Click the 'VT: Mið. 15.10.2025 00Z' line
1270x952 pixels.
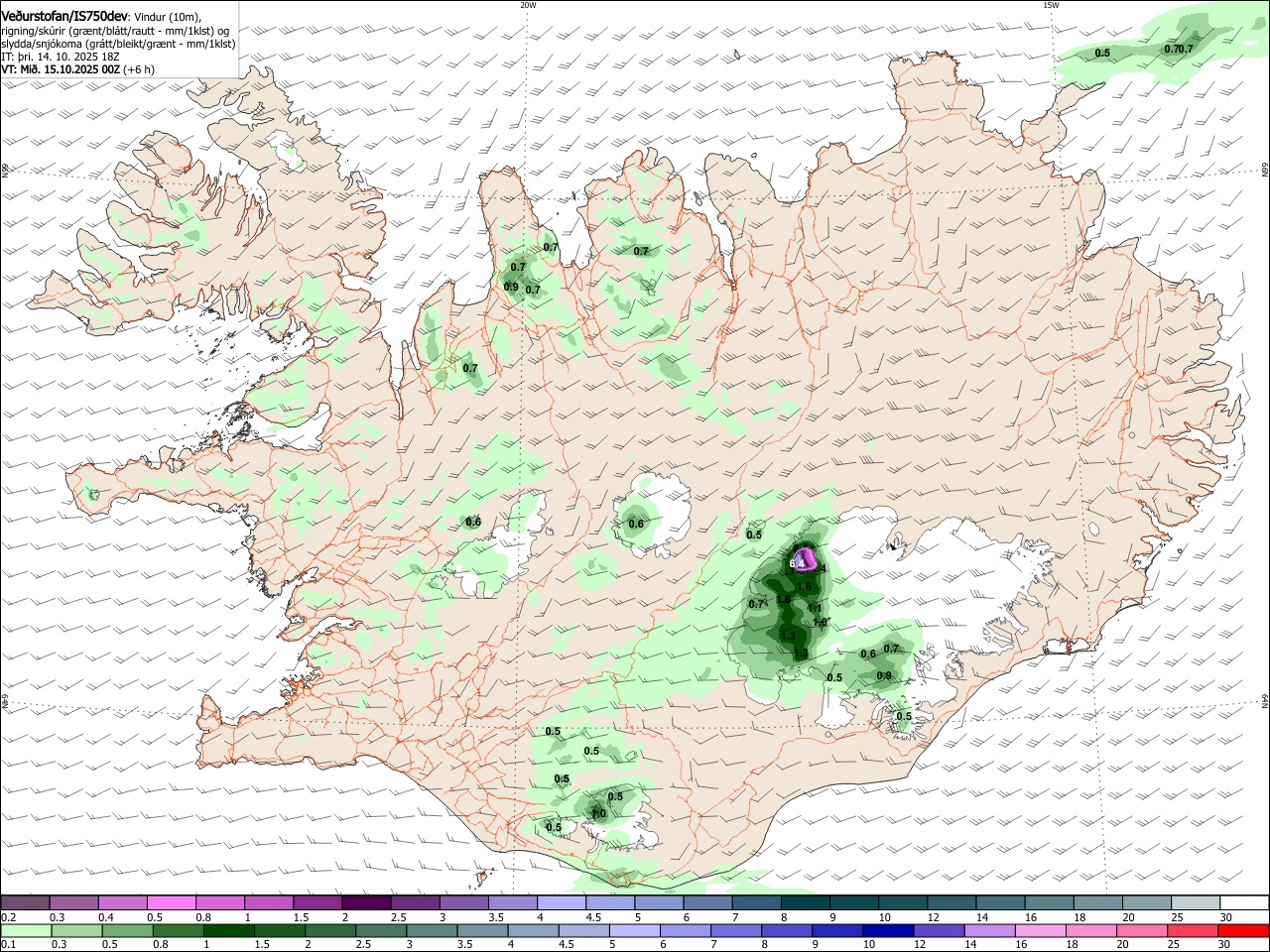61,70
